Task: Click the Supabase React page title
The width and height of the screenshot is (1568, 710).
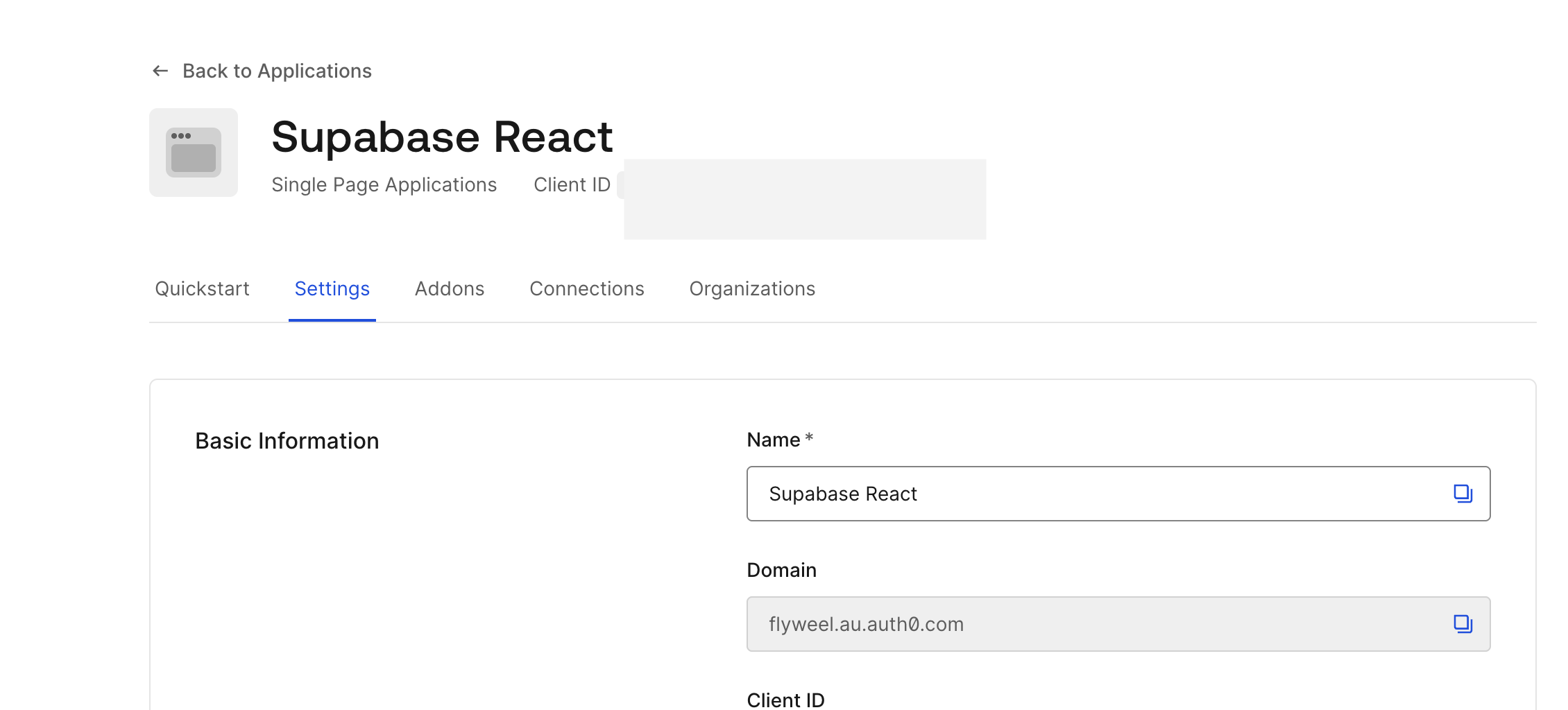Action: point(442,136)
